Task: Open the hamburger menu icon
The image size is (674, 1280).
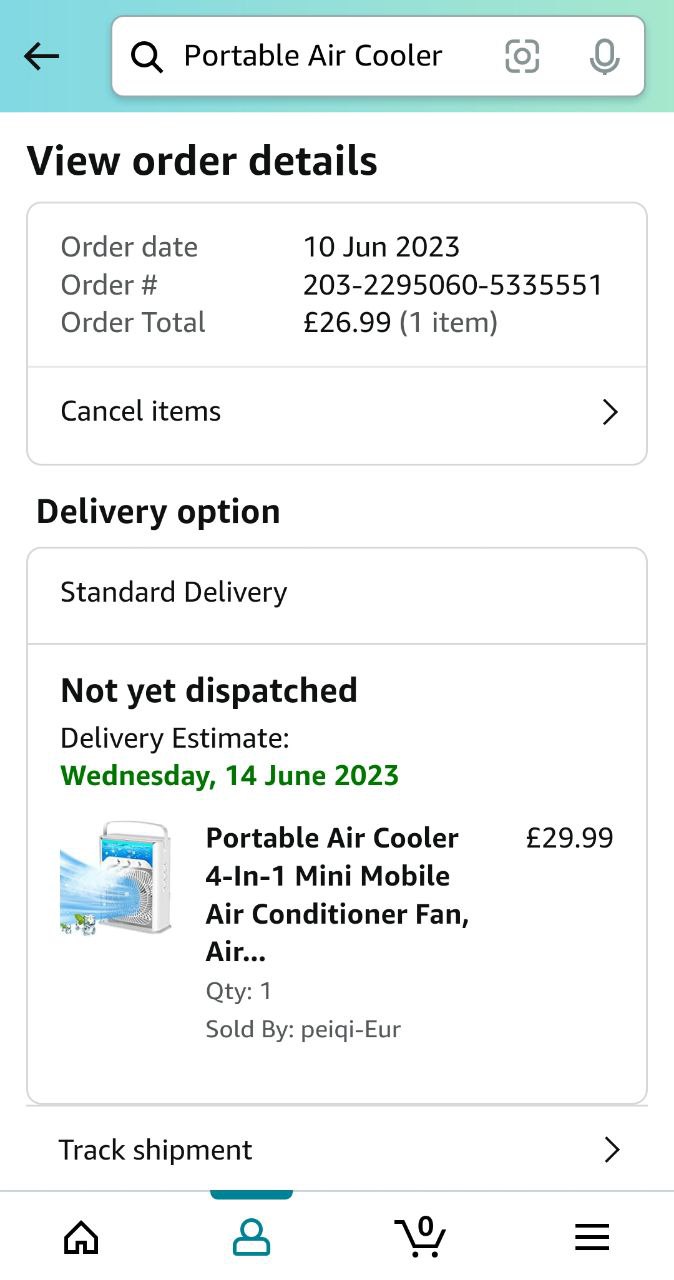Action: pos(592,1237)
